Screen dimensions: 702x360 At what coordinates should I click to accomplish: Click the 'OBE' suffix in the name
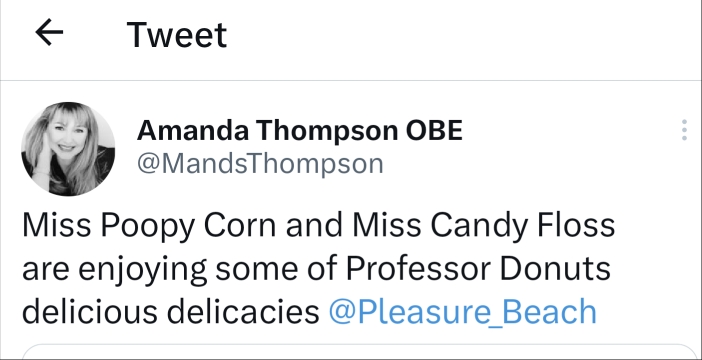coord(434,130)
